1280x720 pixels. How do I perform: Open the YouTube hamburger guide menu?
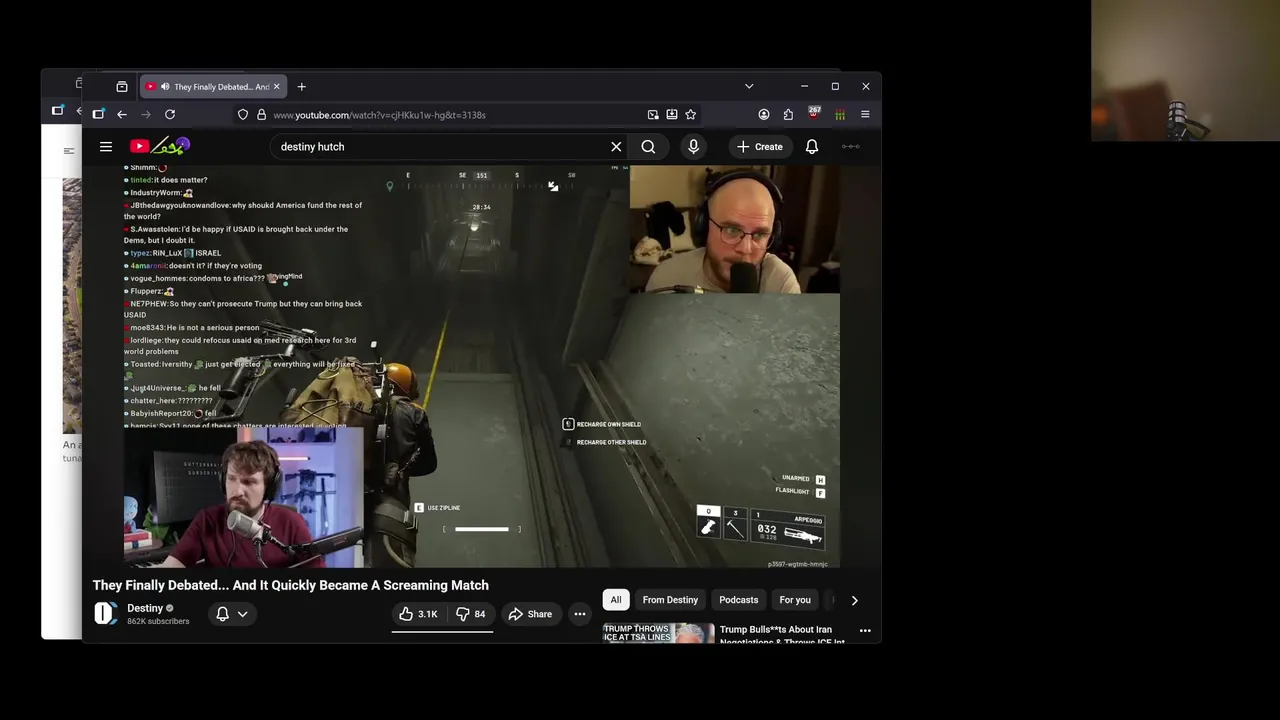tap(106, 147)
